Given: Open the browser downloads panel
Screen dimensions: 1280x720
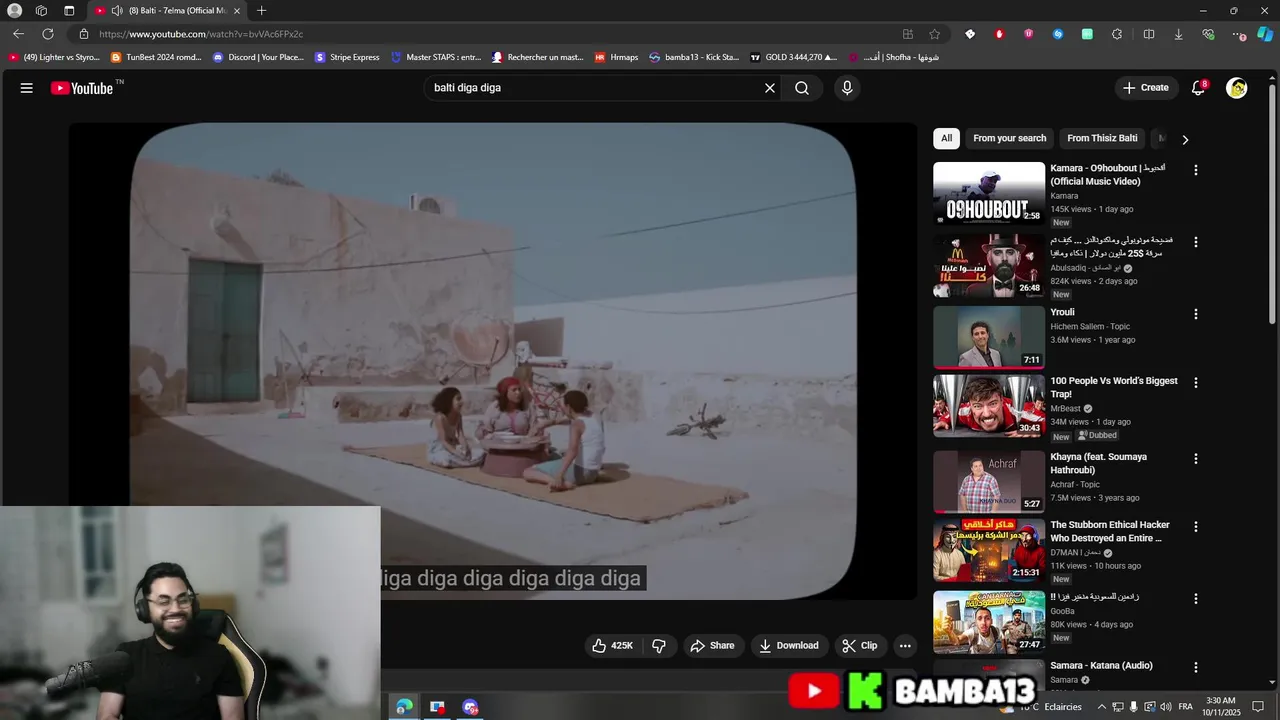Looking at the screenshot, I should pos(1178,34).
